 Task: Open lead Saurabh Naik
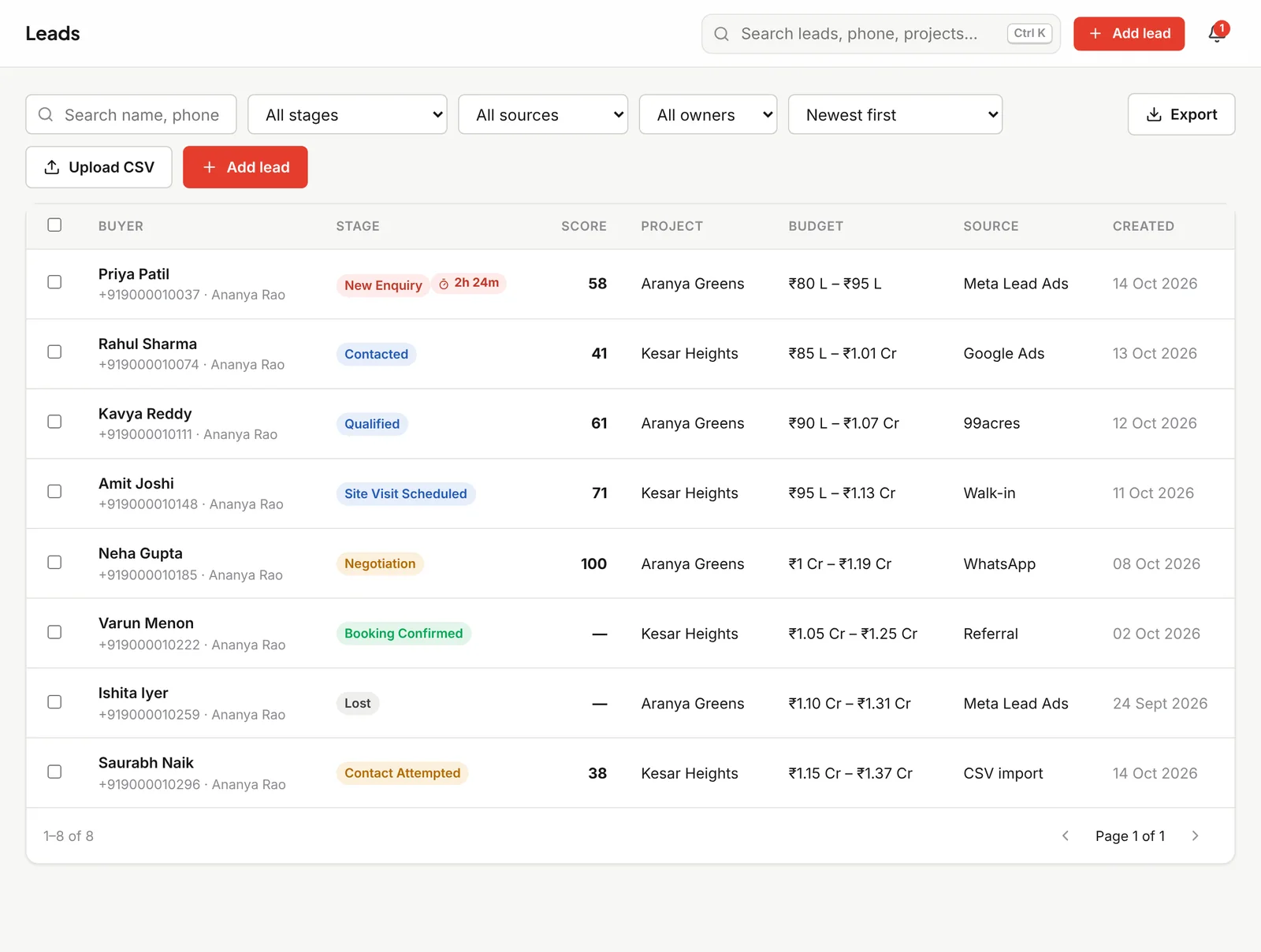[146, 763]
